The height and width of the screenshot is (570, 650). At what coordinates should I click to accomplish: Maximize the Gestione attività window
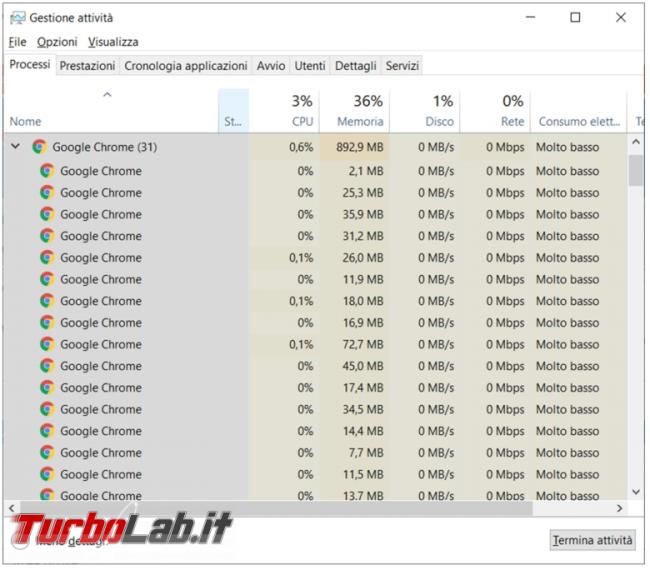click(x=575, y=17)
